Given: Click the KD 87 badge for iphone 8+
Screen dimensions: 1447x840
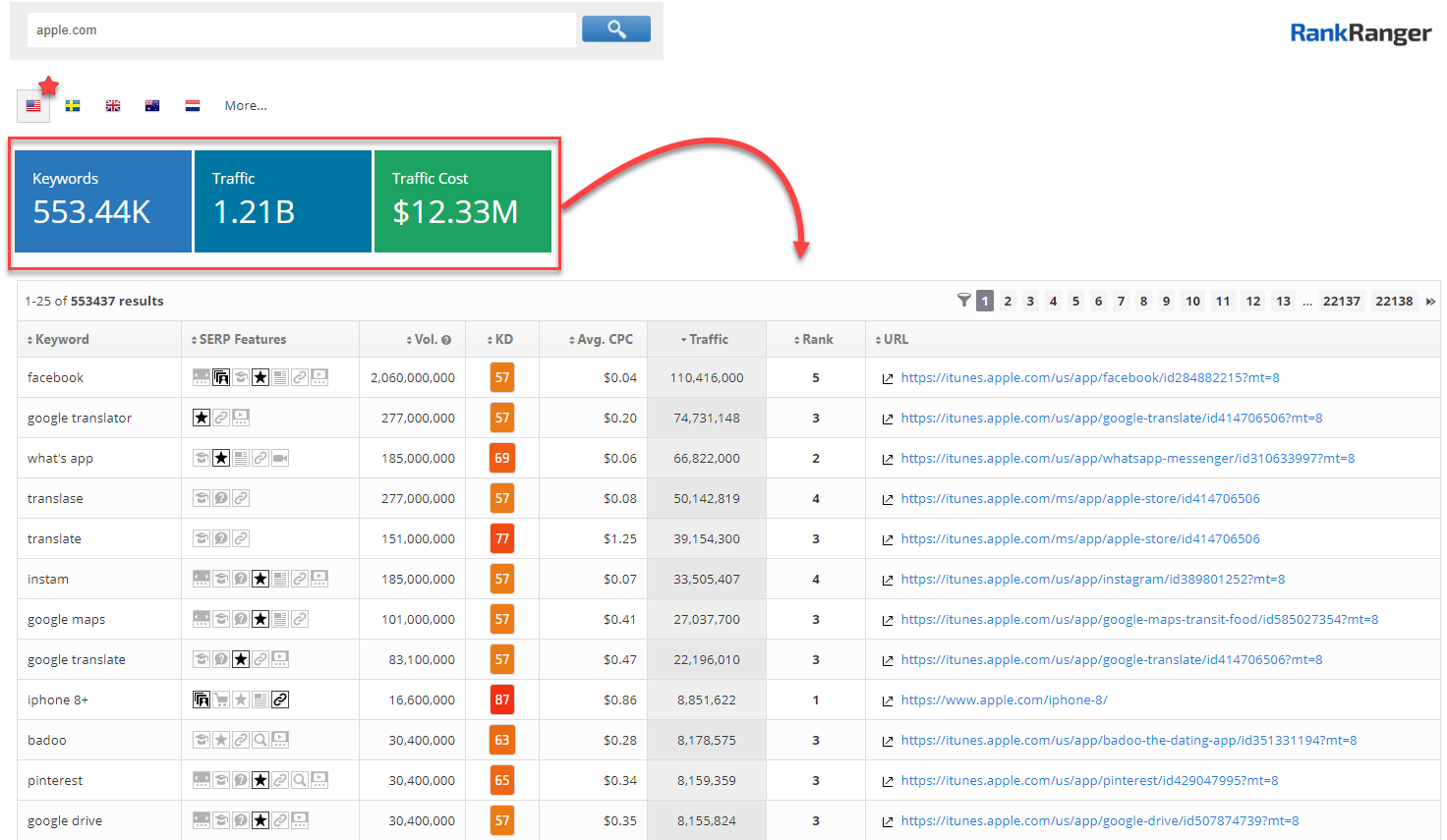Looking at the screenshot, I should pos(502,700).
